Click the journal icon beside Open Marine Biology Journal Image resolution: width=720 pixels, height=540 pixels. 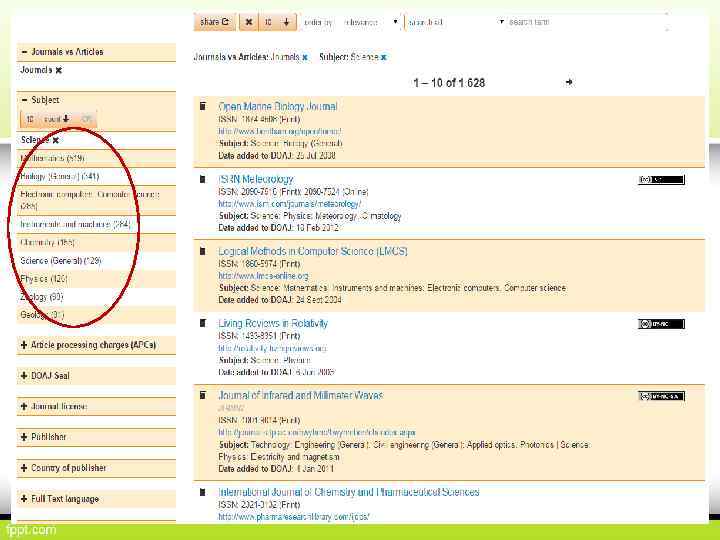(203, 106)
